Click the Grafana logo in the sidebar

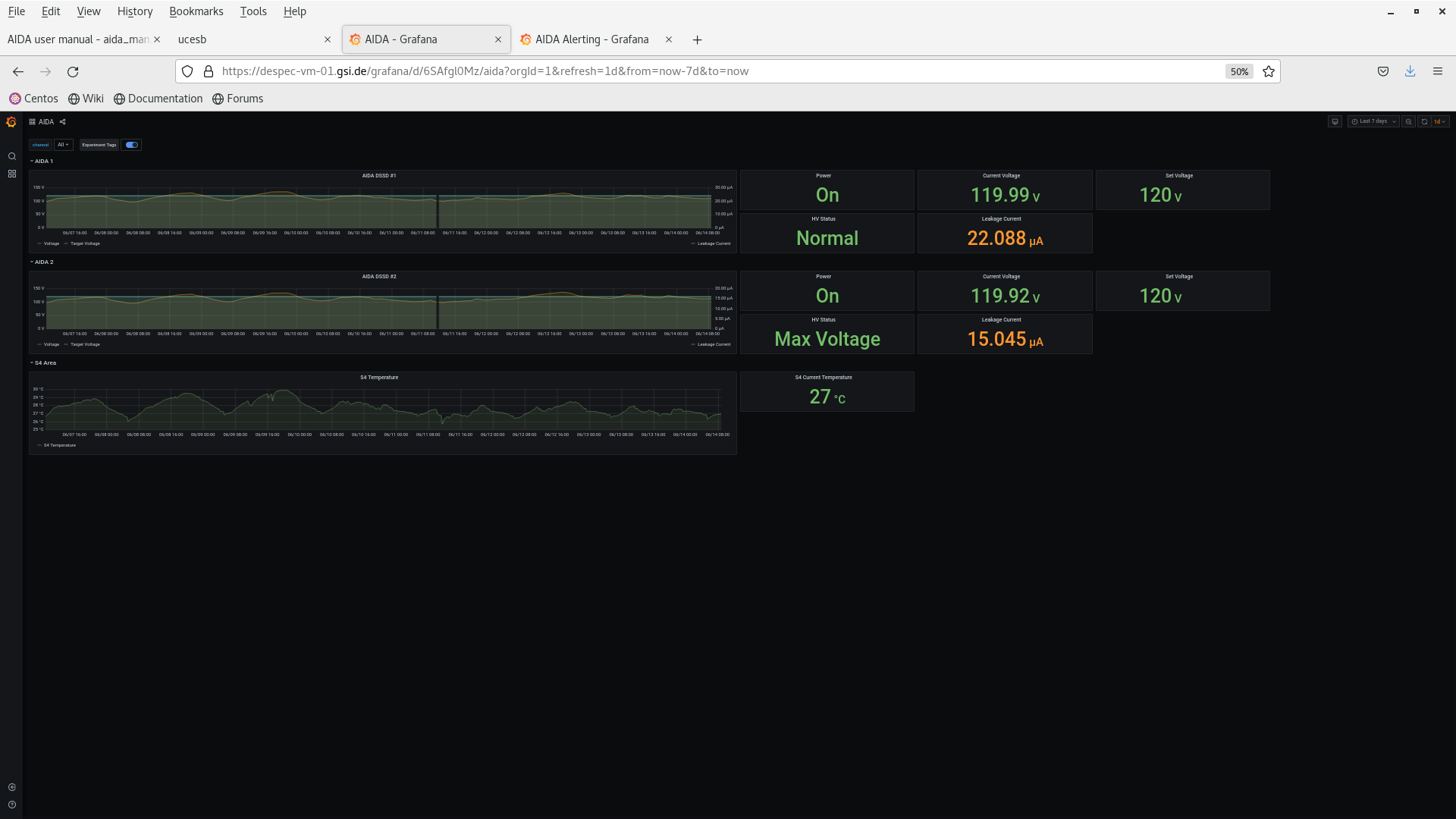click(11, 122)
